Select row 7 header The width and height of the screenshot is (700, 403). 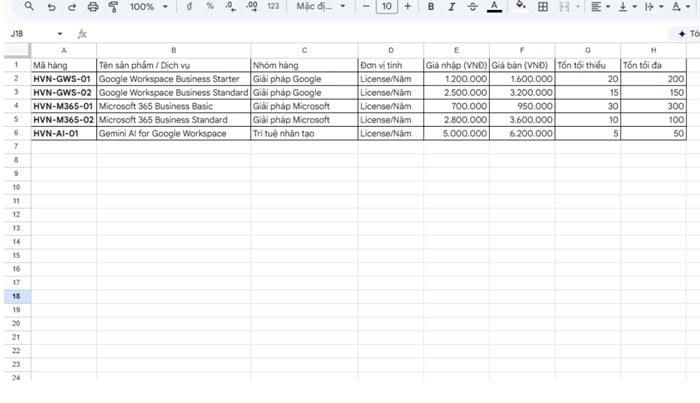click(x=17, y=146)
